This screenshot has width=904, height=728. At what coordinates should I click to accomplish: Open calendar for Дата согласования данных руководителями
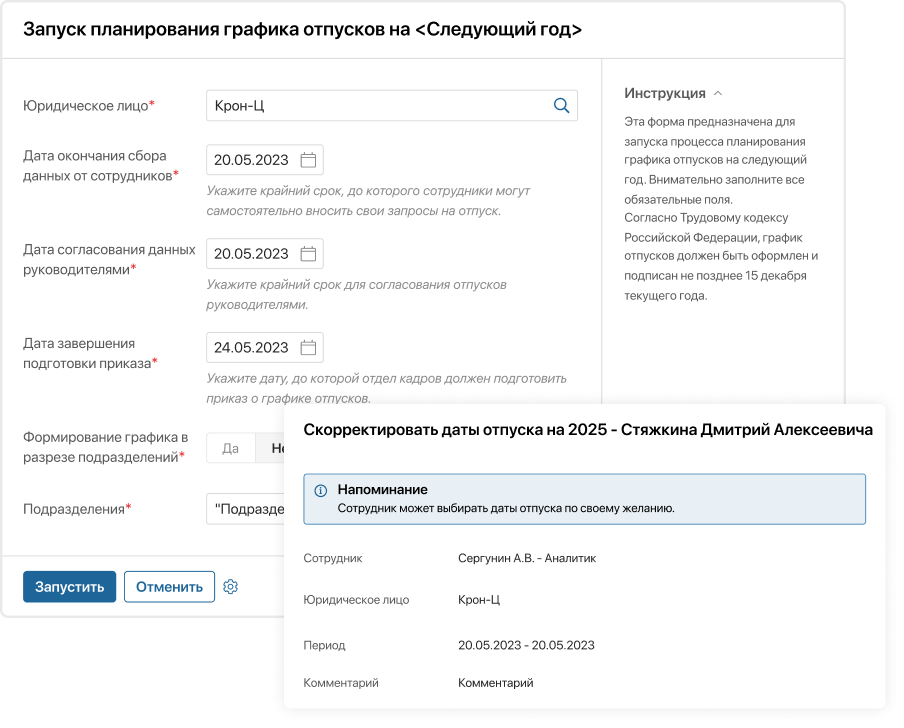[307, 253]
